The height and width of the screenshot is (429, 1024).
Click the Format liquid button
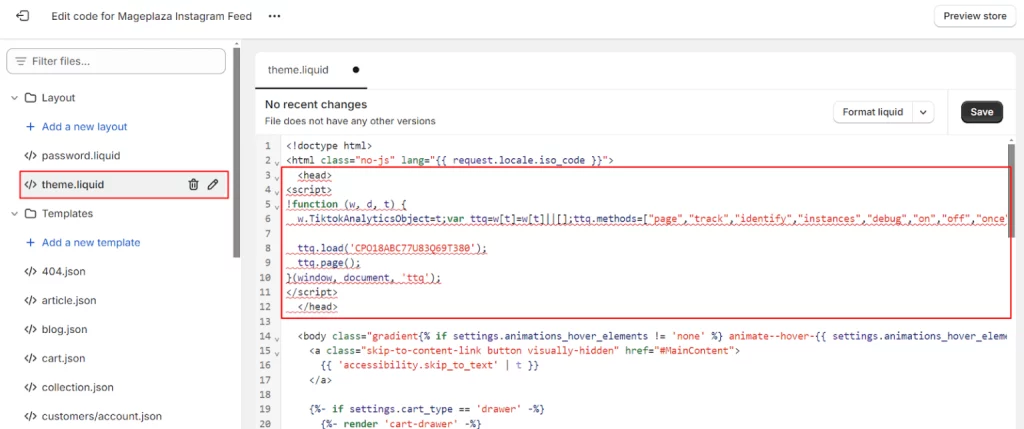[872, 112]
